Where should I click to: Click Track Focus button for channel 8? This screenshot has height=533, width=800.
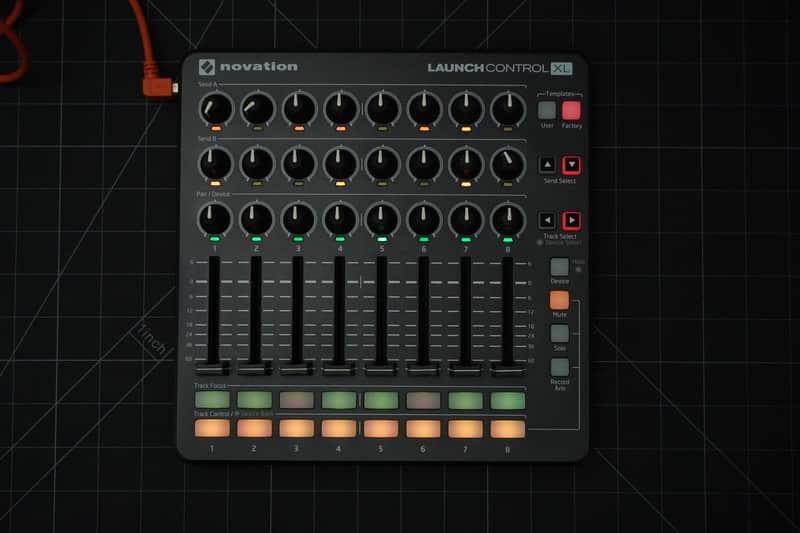coord(508,400)
